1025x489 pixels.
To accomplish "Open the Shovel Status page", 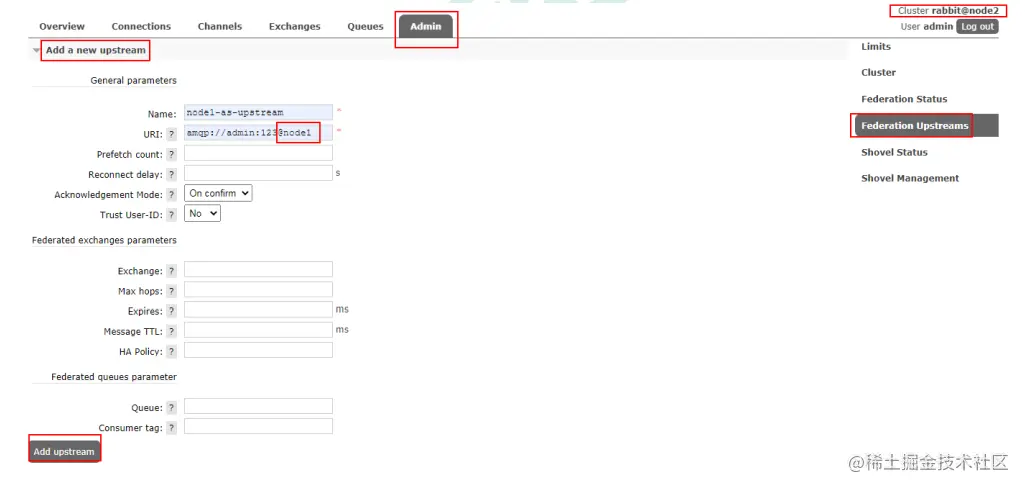I will (894, 152).
